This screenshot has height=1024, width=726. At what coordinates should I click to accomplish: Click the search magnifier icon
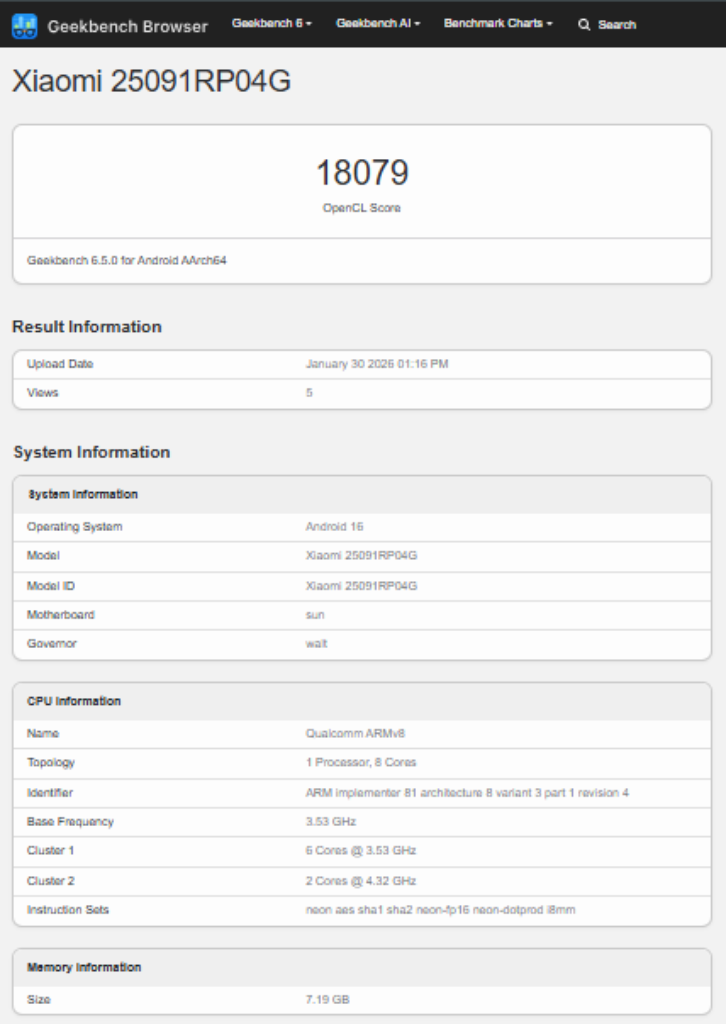point(584,25)
